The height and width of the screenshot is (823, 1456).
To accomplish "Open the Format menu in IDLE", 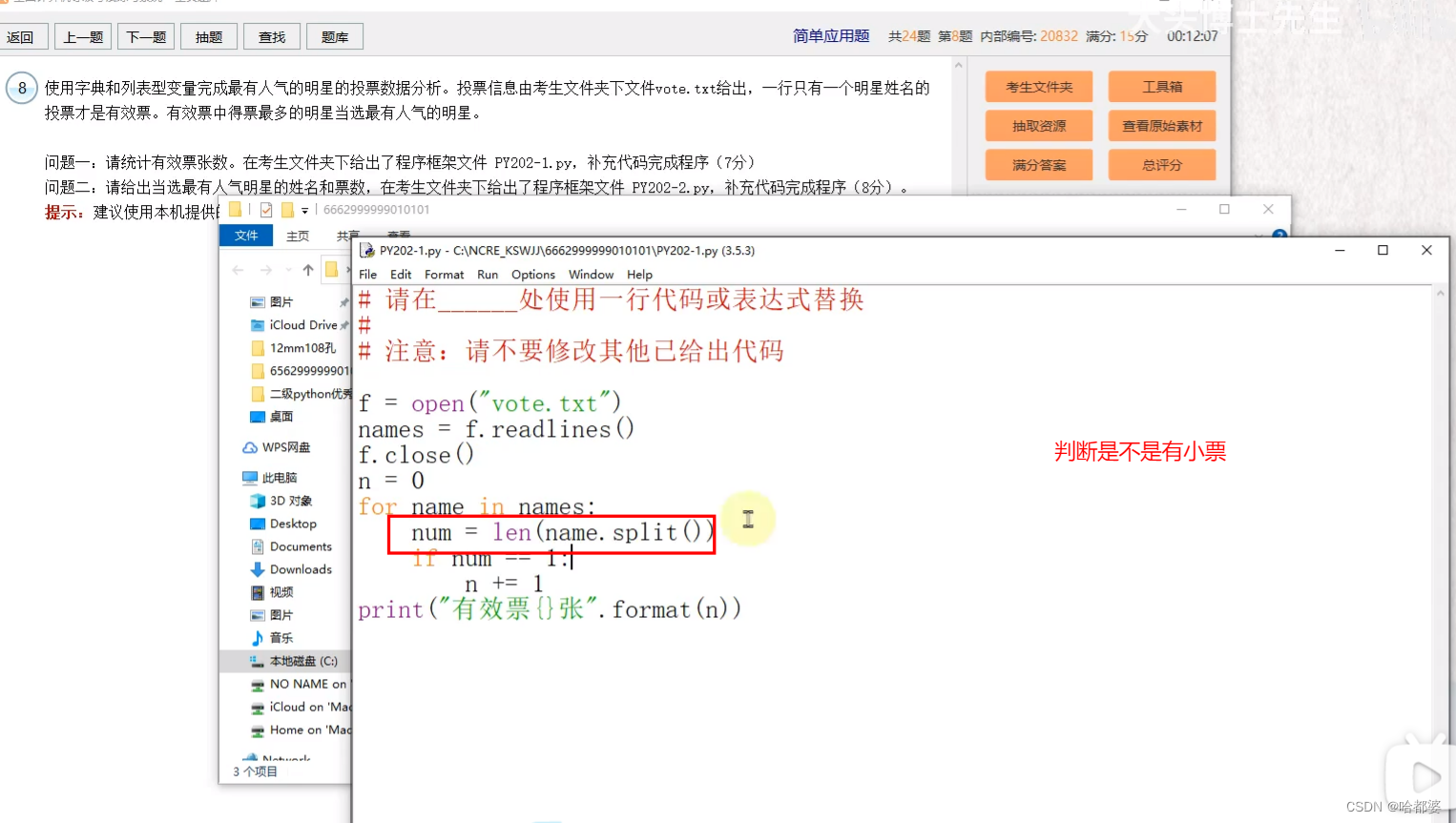I will pos(445,275).
